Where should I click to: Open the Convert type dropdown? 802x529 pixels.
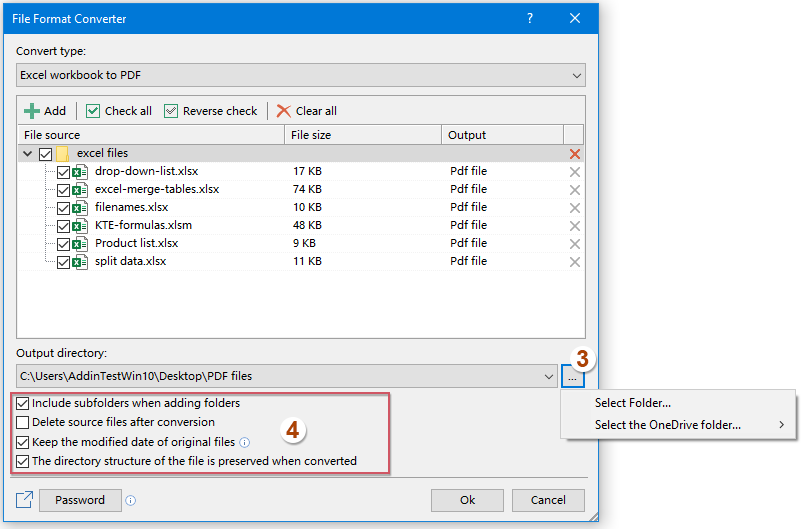pyautogui.click(x=575, y=76)
